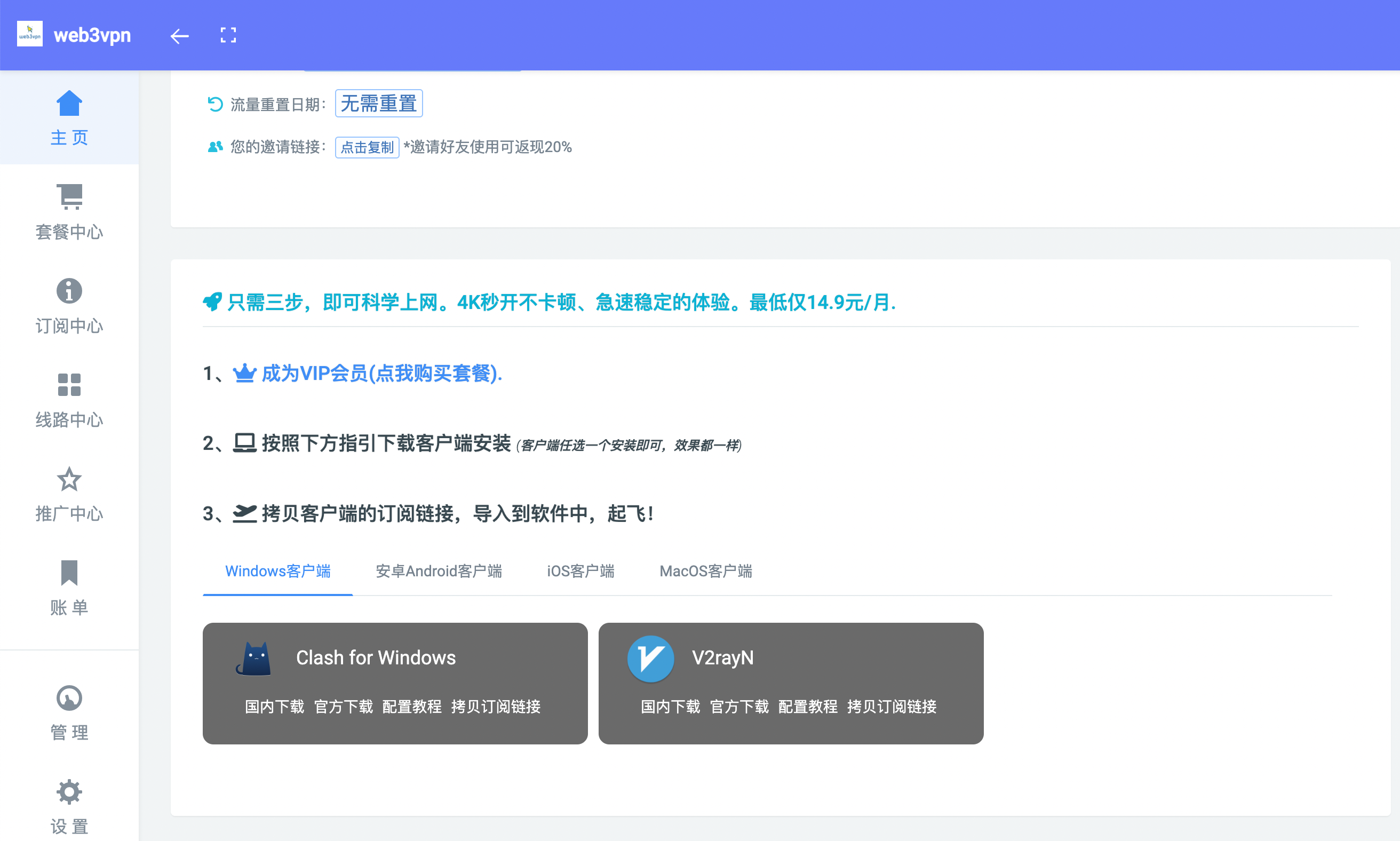
Task: Switch to the 安卓Android客户端 tab
Action: coord(439,570)
